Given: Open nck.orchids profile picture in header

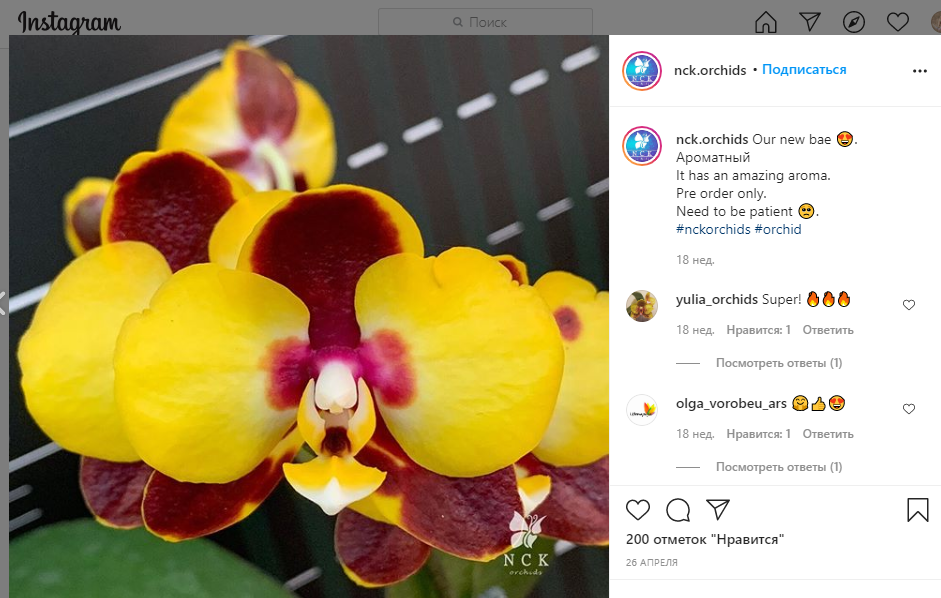Looking at the screenshot, I should pyautogui.click(x=642, y=70).
